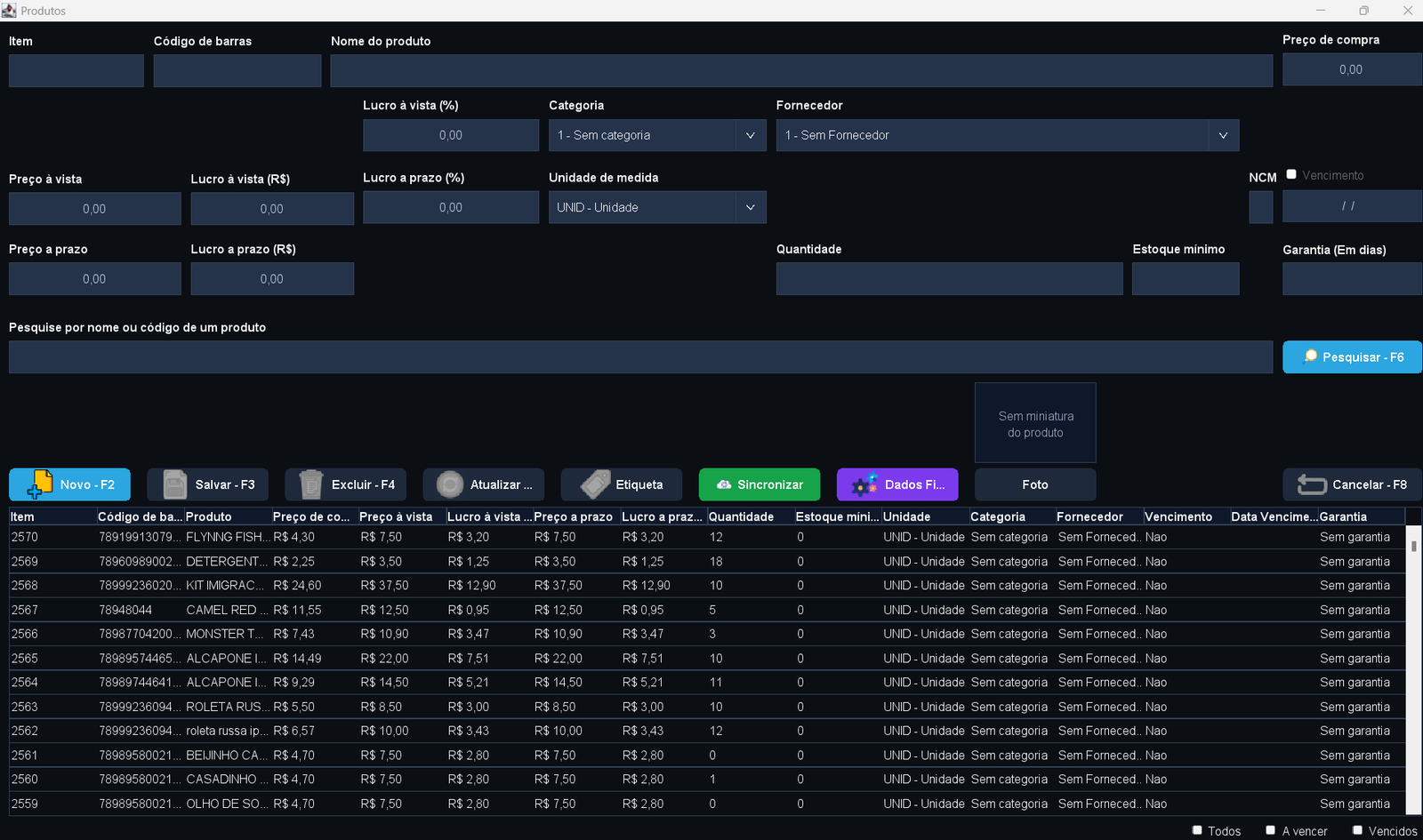
Task: Click the Vencimento date field
Action: click(x=1352, y=205)
